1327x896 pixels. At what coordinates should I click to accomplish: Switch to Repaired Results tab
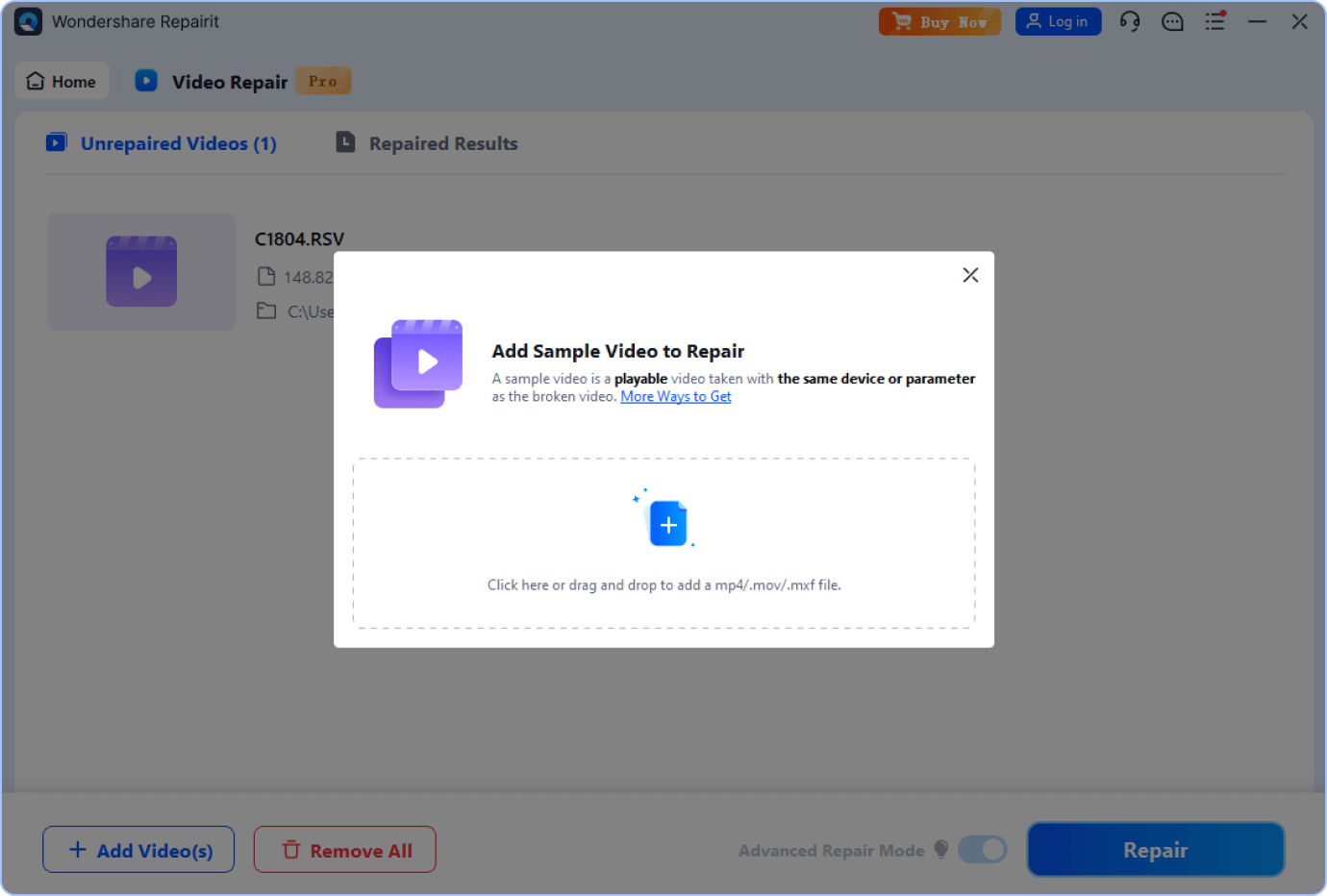coord(427,143)
